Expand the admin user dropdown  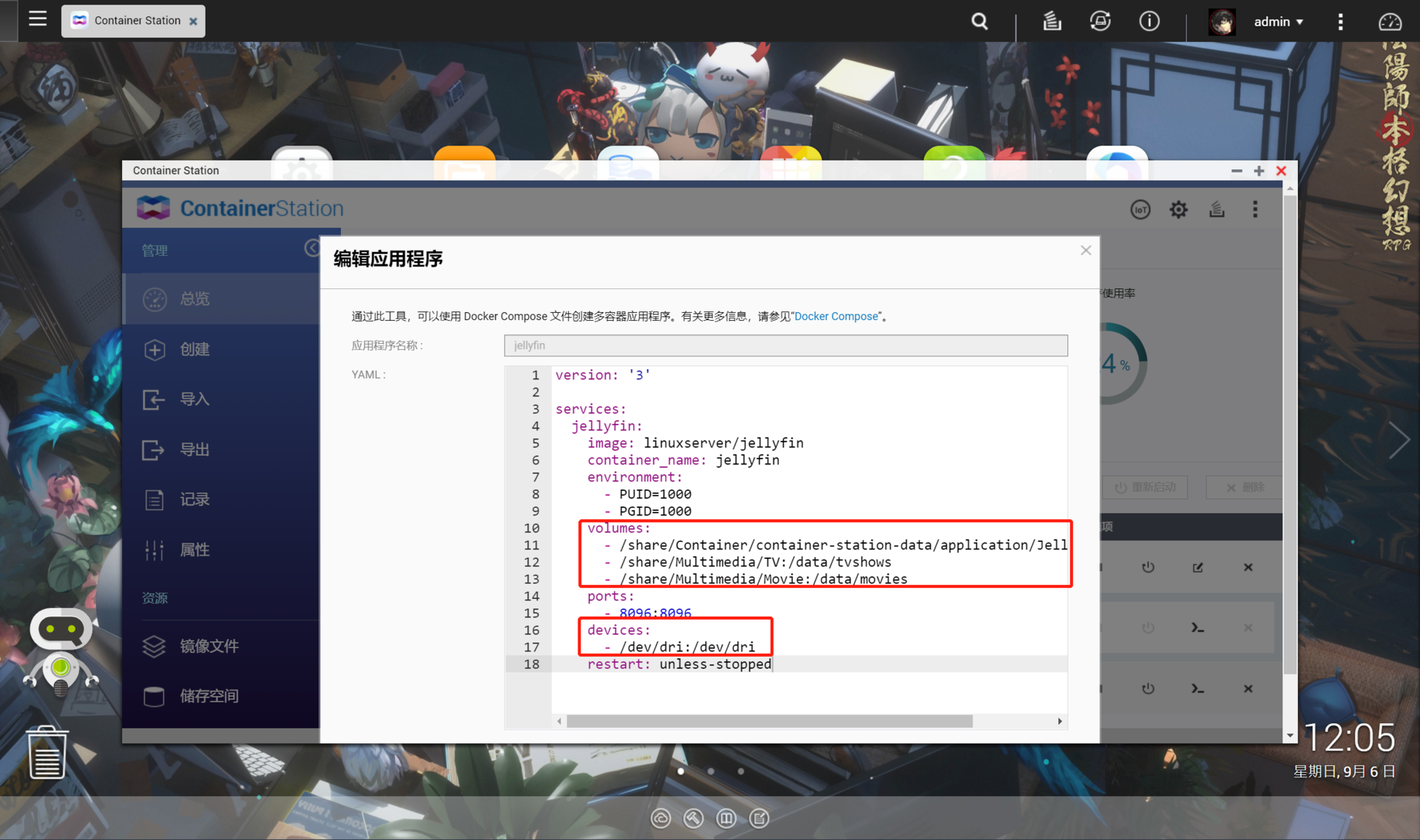pos(1278,21)
